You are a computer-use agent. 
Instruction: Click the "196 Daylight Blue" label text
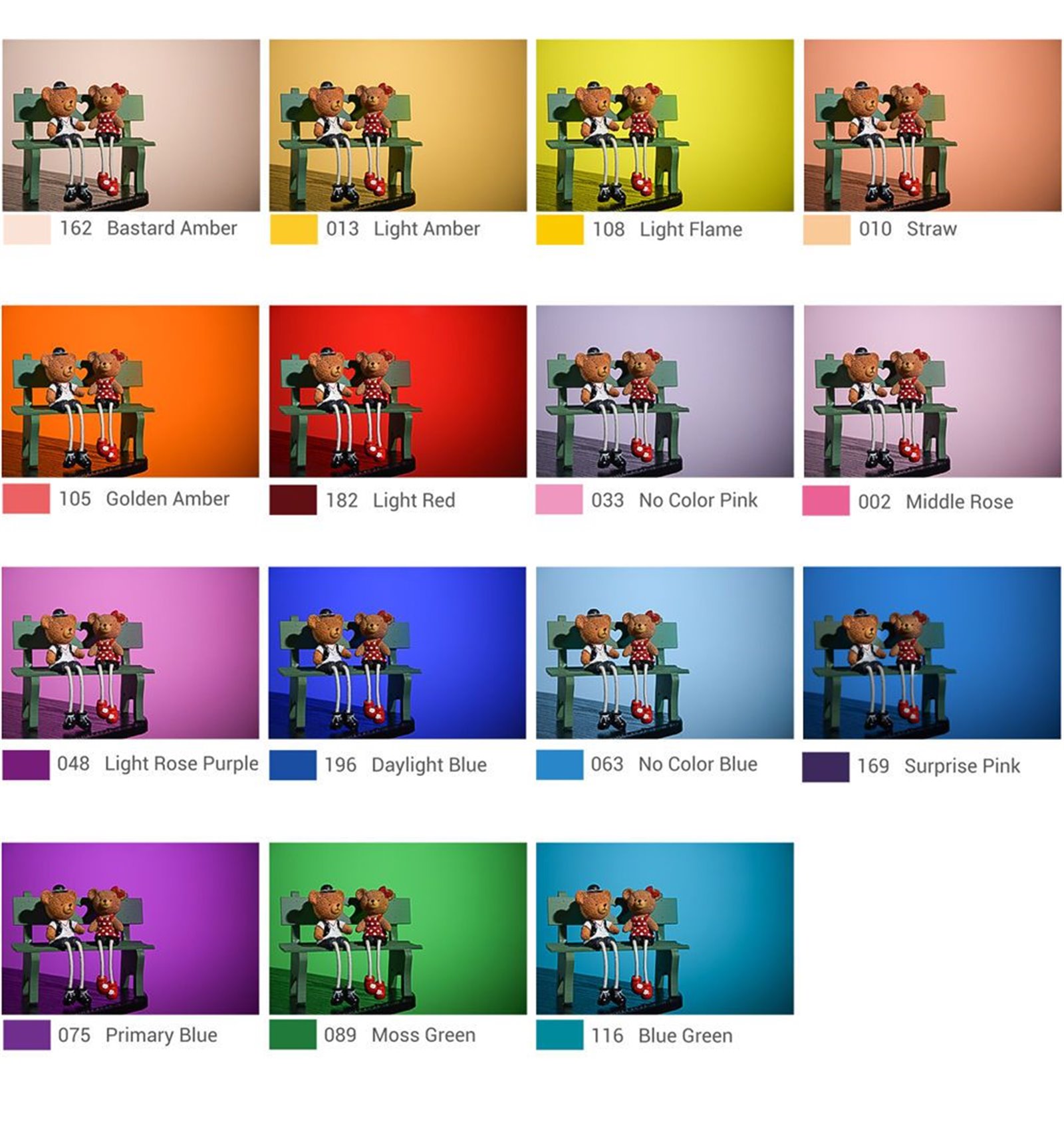[406, 765]
